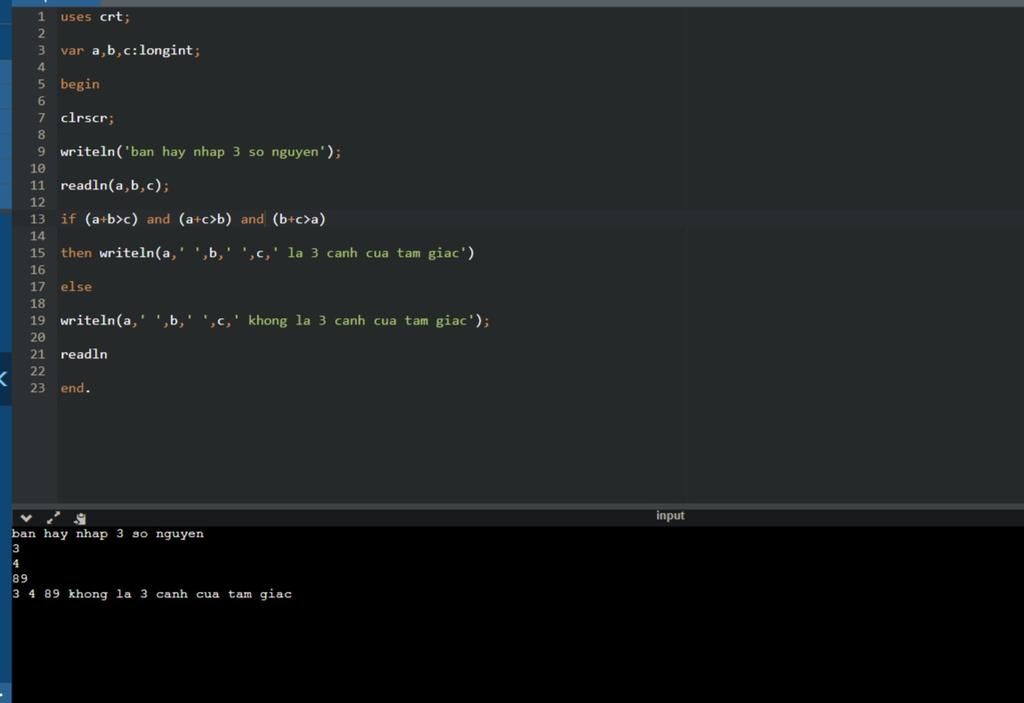1024x703 pixels.
Task: Click the 'clrscr;' statement
Action: (87, 118)
